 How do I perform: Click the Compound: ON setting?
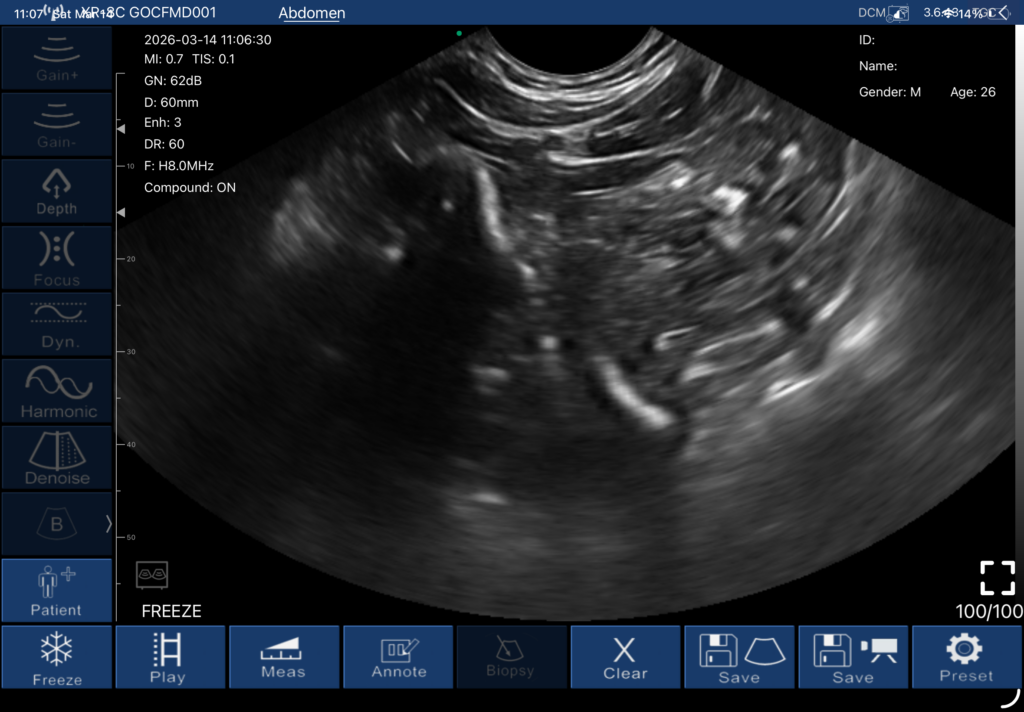click(x=190, y=187)
